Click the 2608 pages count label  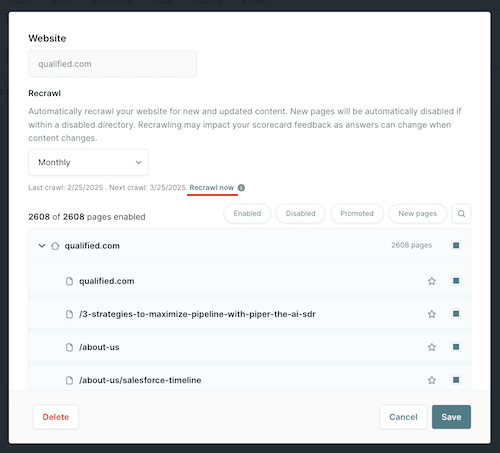tap(411, 245)
